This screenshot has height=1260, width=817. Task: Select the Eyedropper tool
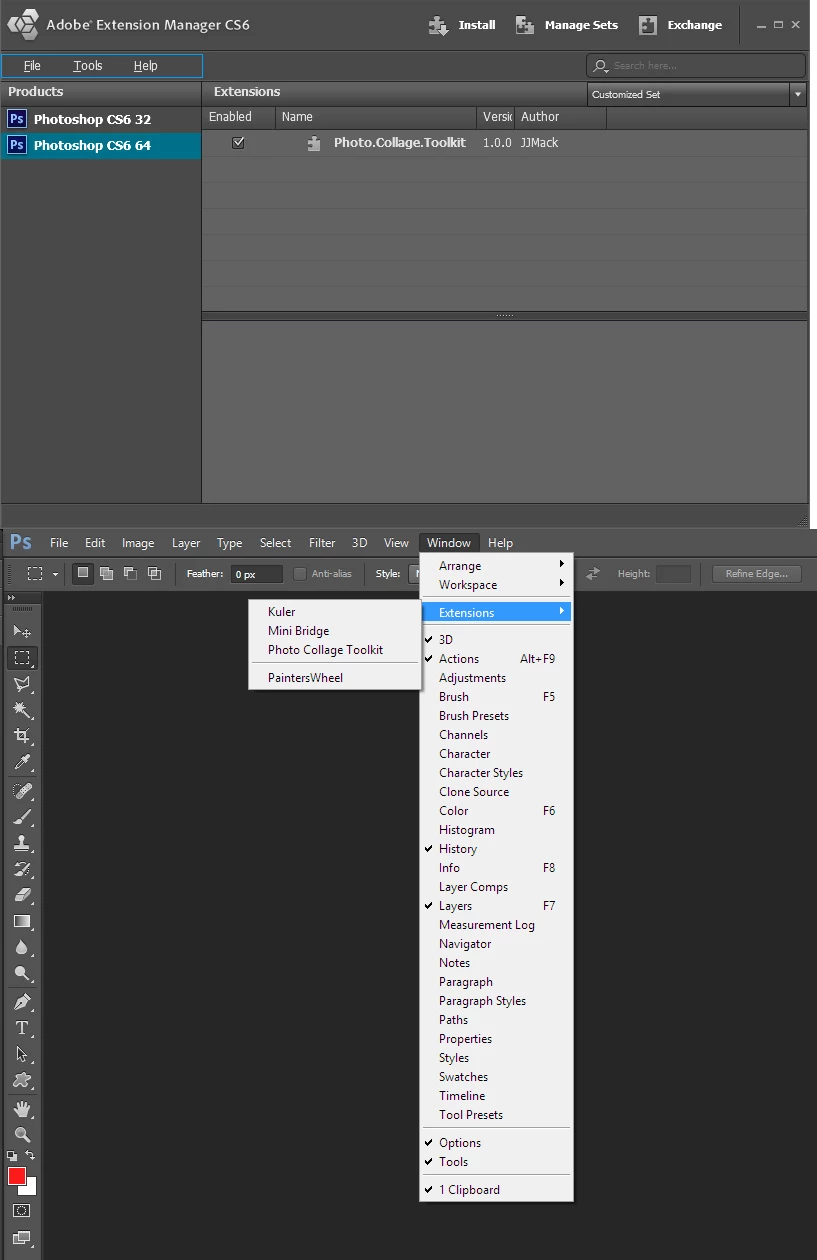[x=22, y=762]
